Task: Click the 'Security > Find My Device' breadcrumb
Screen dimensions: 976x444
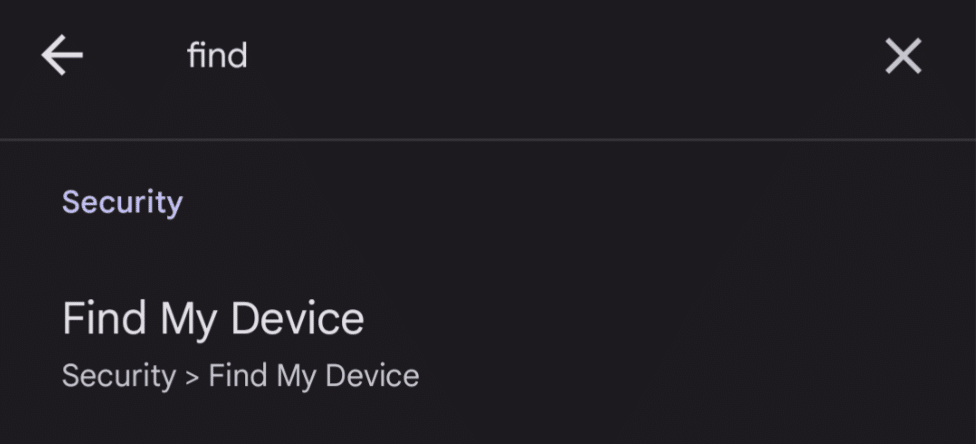Action: coord(241,376)
